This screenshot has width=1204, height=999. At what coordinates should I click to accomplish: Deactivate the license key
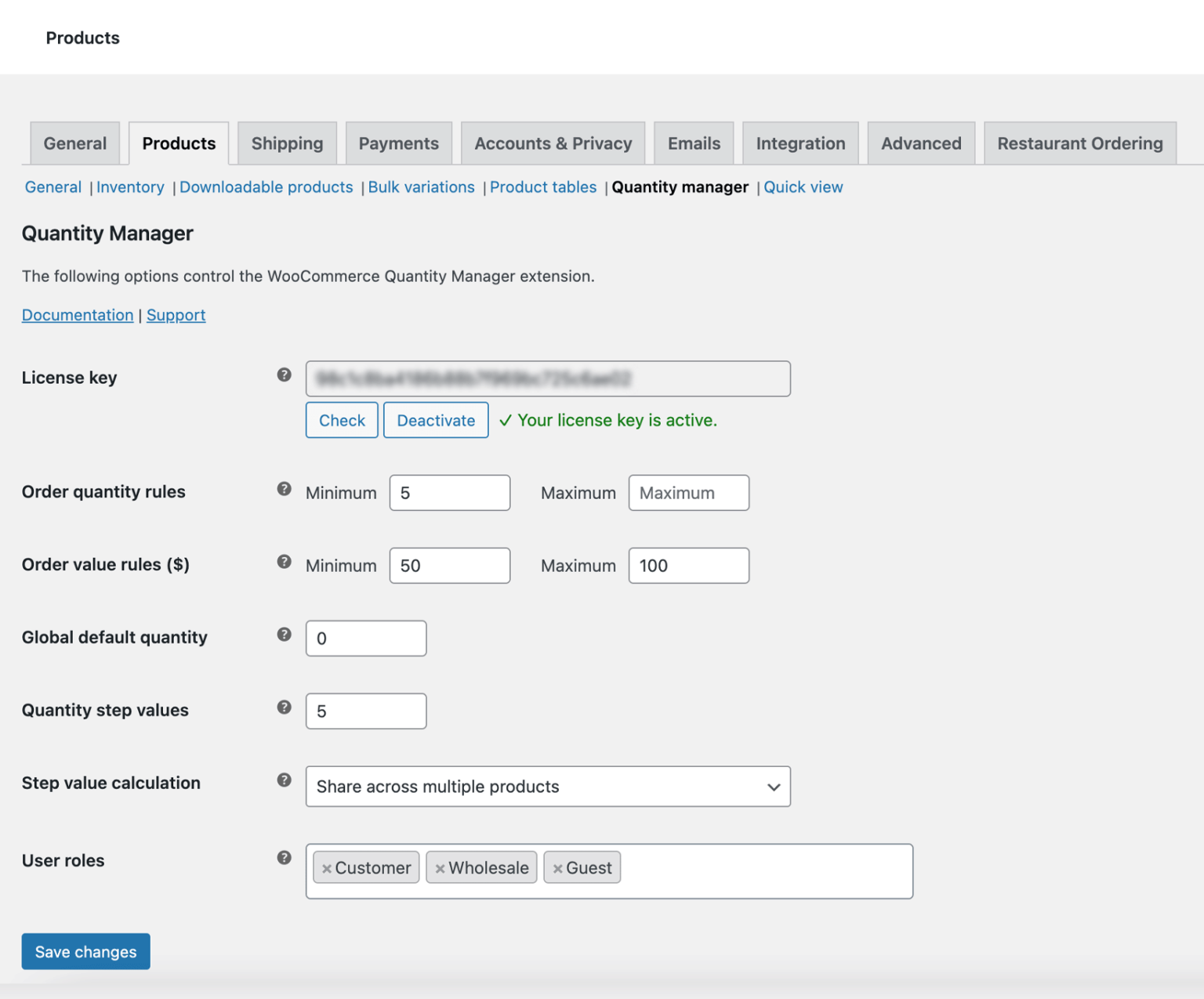436,420
